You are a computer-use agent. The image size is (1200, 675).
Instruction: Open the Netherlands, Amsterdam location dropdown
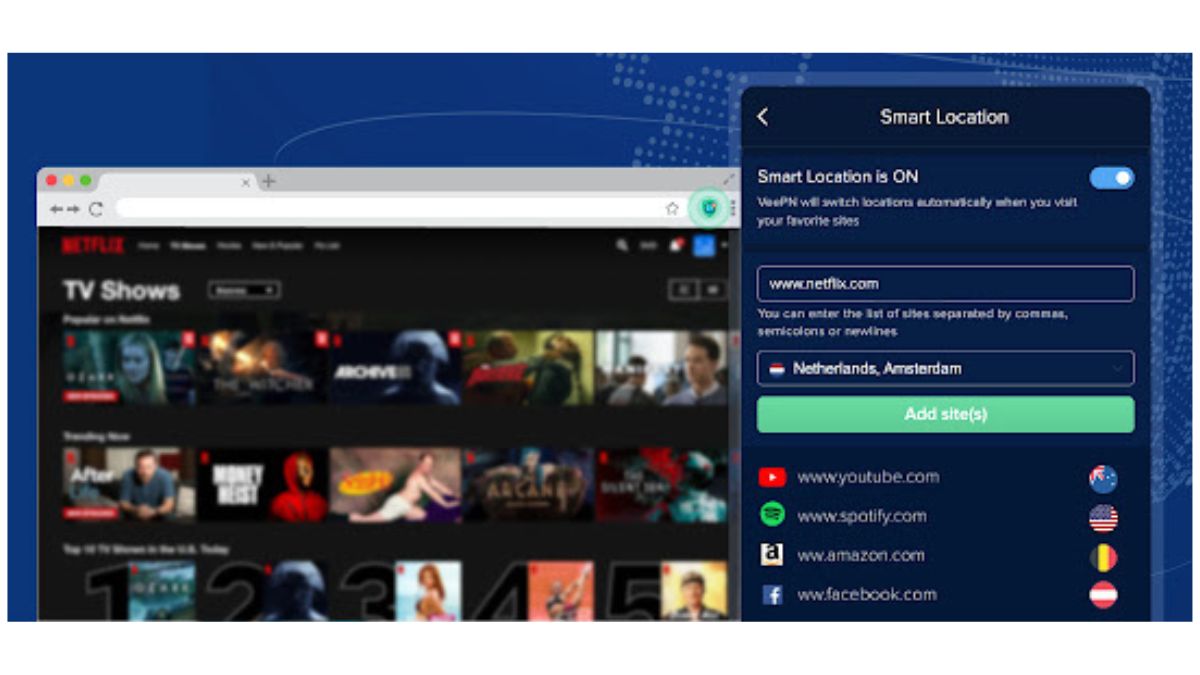pyautogui.click(x=945, y=368)
